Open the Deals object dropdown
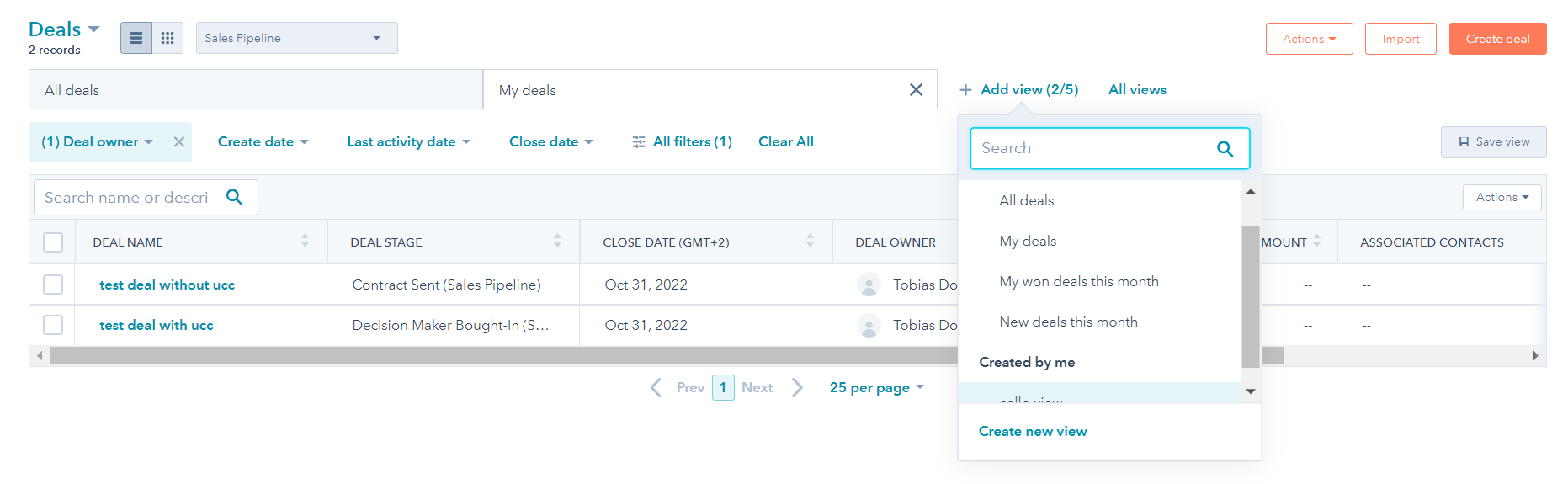This screenshot has height=484, width=1568. pos(64,29)
